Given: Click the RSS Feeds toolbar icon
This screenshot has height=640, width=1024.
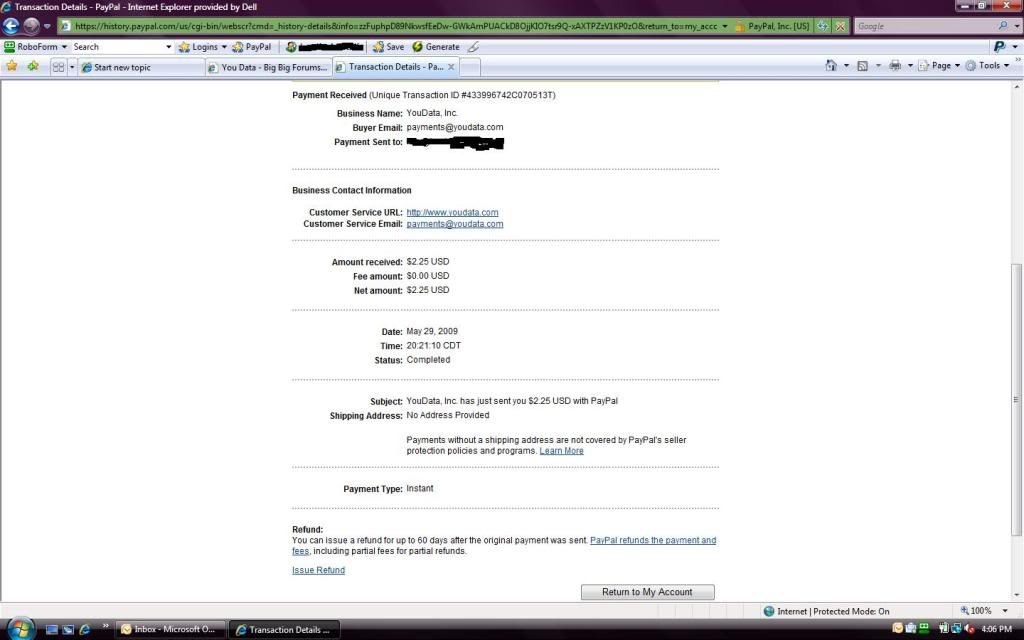Looking at the screenshot, I should point(862,65).
